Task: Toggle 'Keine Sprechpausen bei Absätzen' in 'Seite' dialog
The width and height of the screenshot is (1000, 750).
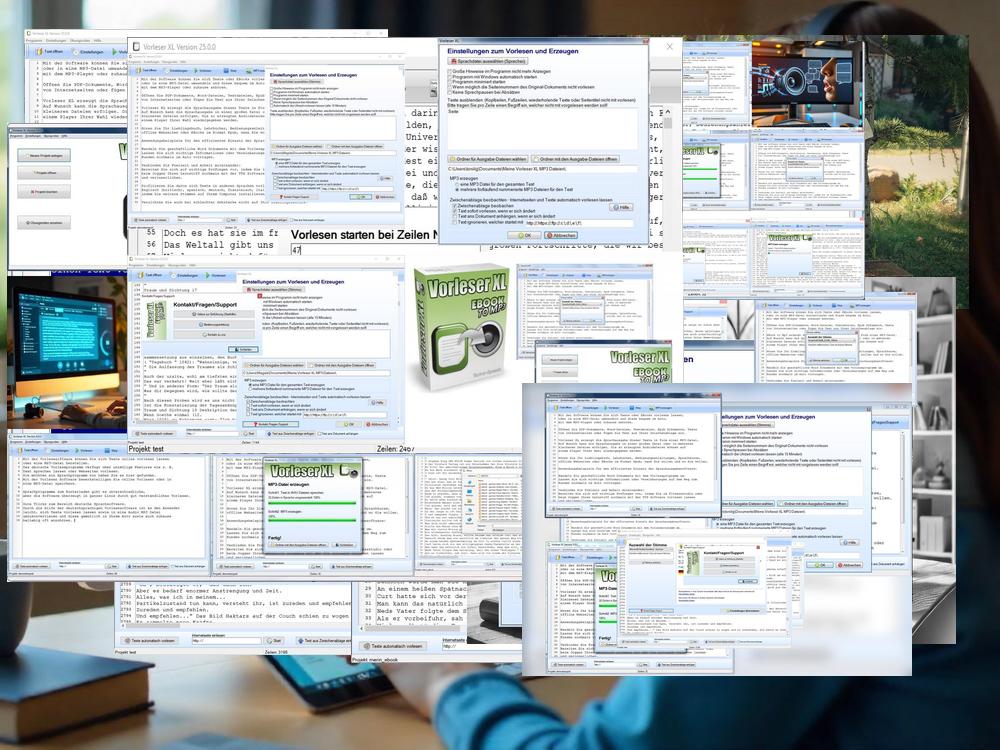Action: (x=450, y=92)
